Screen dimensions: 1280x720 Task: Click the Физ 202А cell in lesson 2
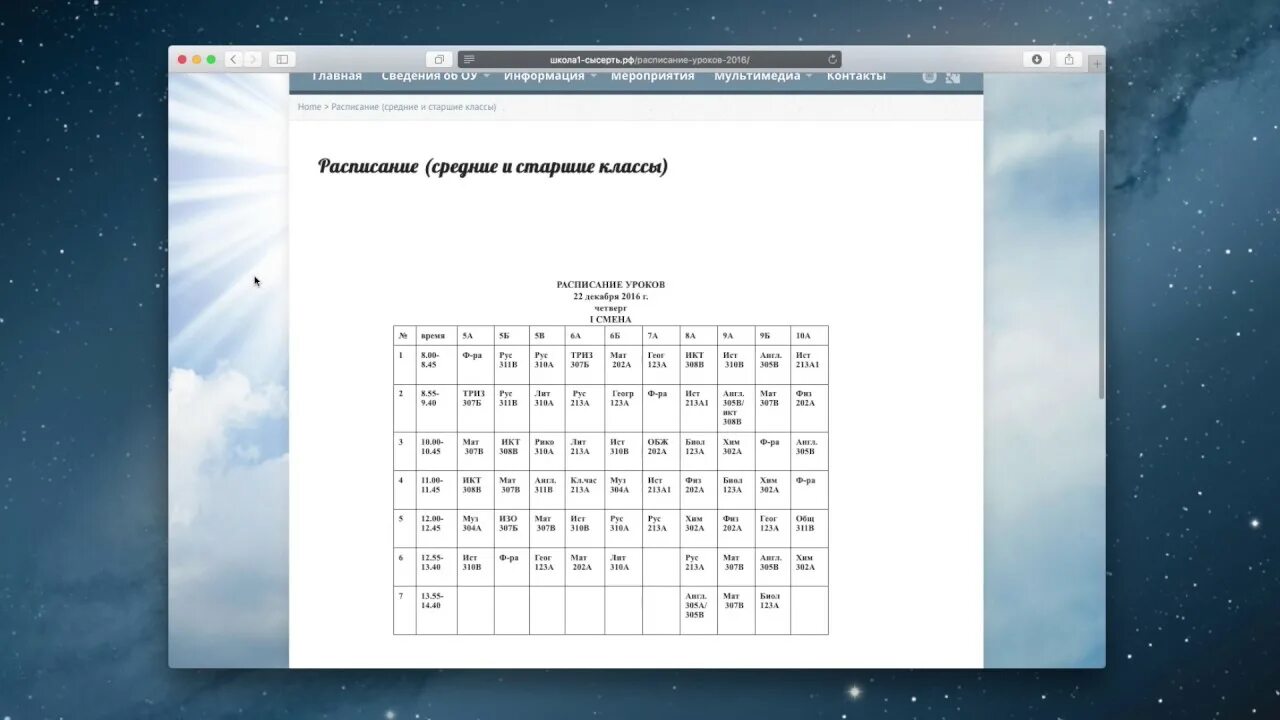tap(809, 408)
